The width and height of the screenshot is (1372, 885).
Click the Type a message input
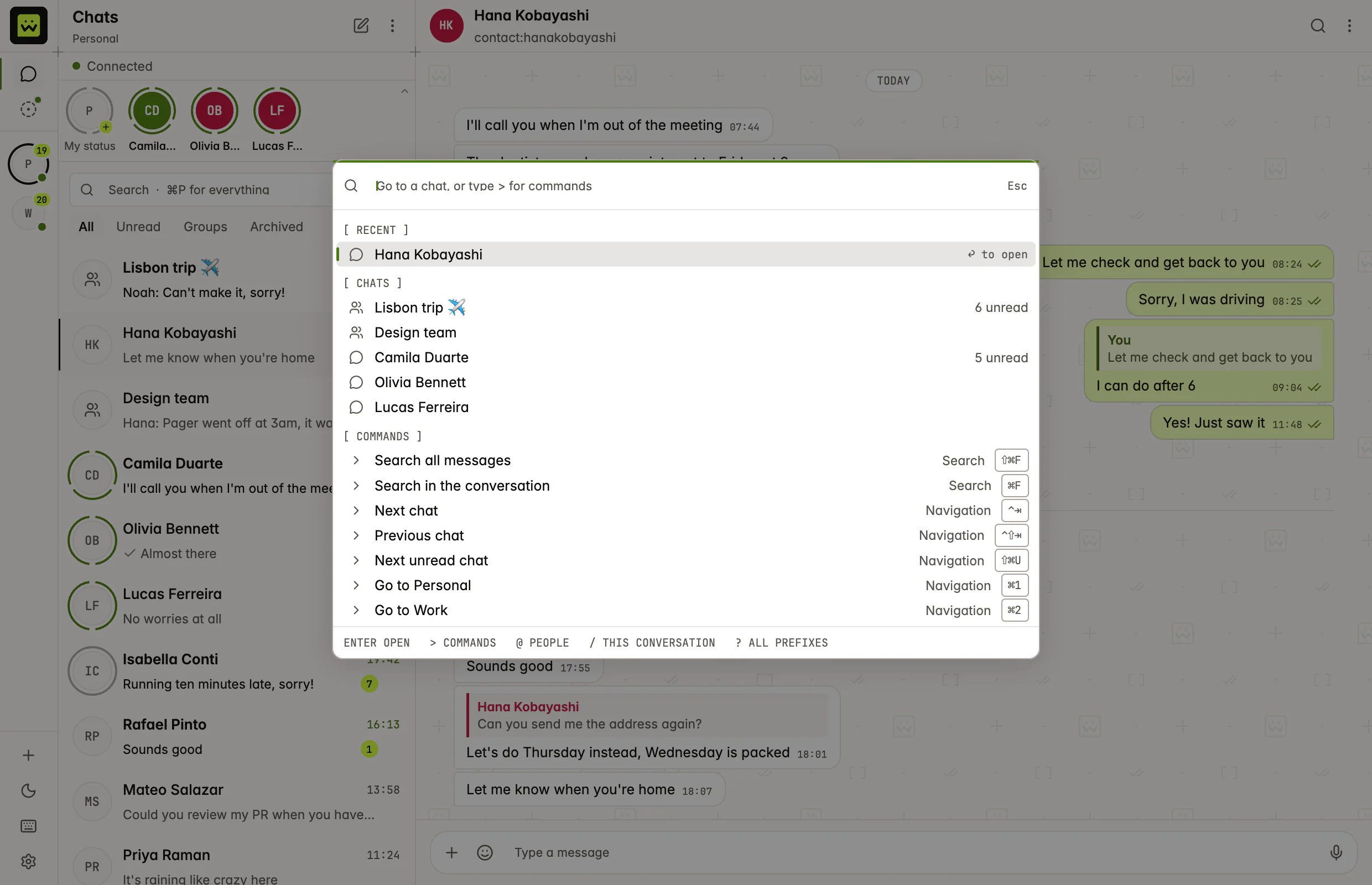[x=914, y=852]
